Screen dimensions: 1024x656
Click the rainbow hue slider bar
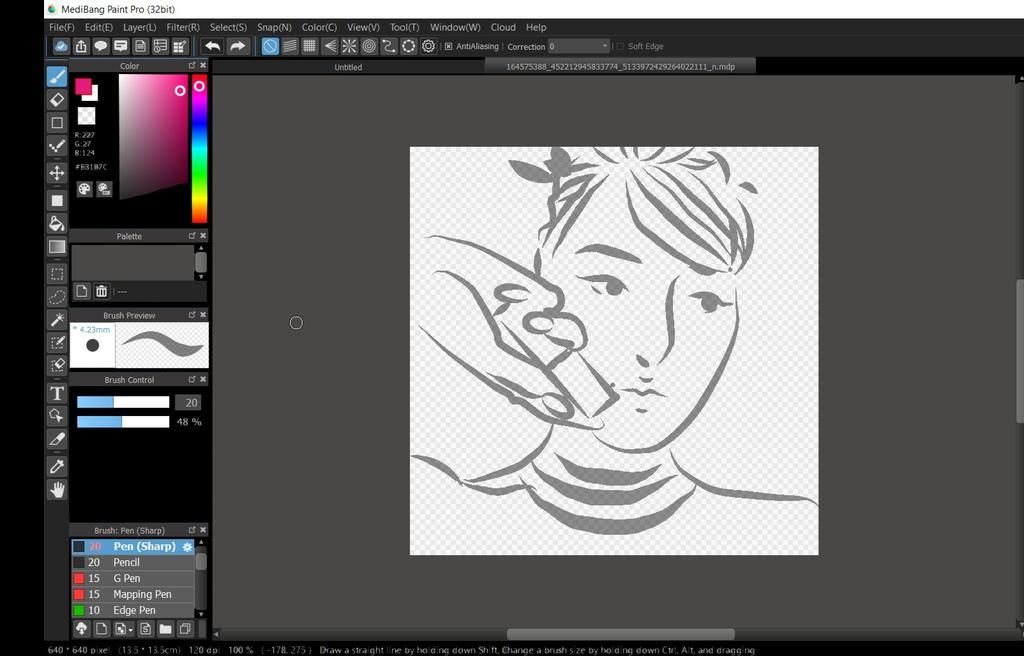pyautogui.click(x=199, y=149)
